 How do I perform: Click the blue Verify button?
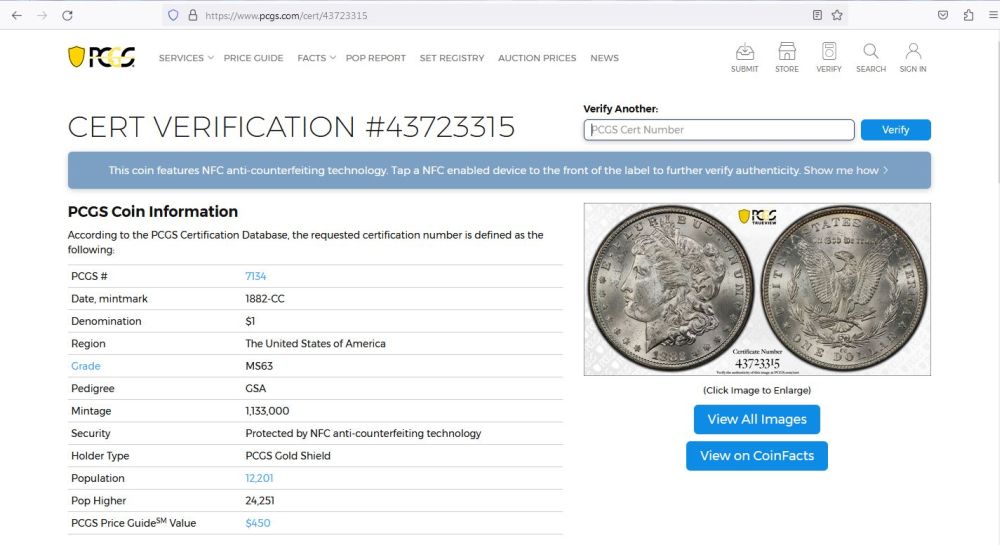[895, 129]
